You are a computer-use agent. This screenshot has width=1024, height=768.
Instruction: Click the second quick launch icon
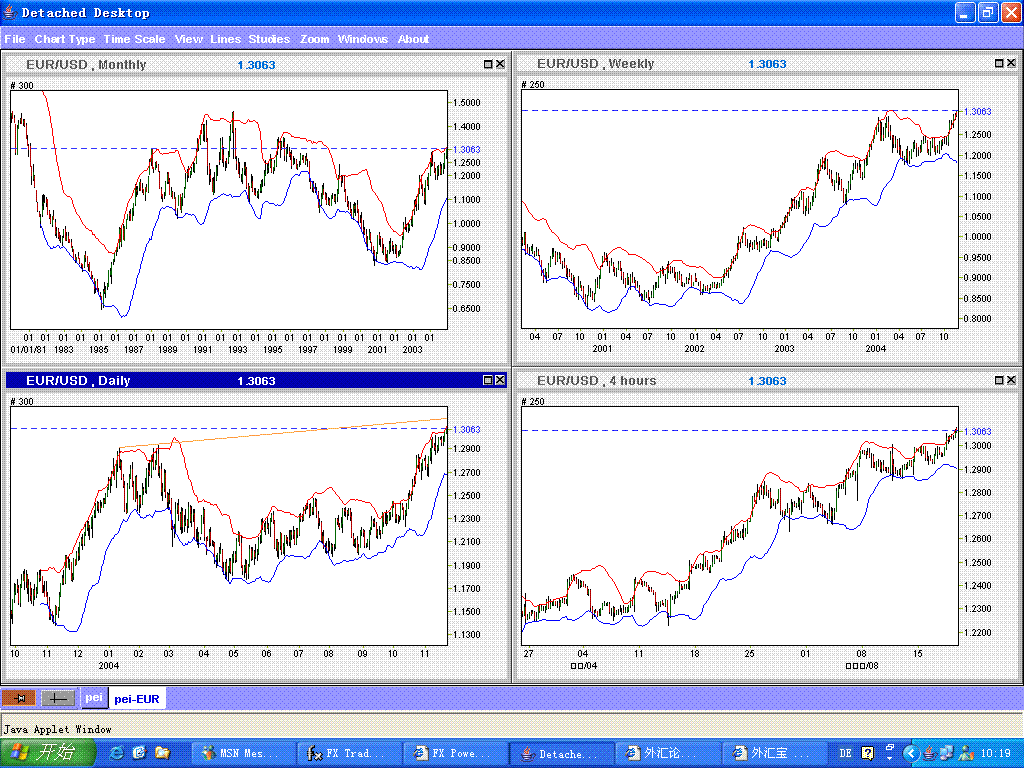coord(139,753)
